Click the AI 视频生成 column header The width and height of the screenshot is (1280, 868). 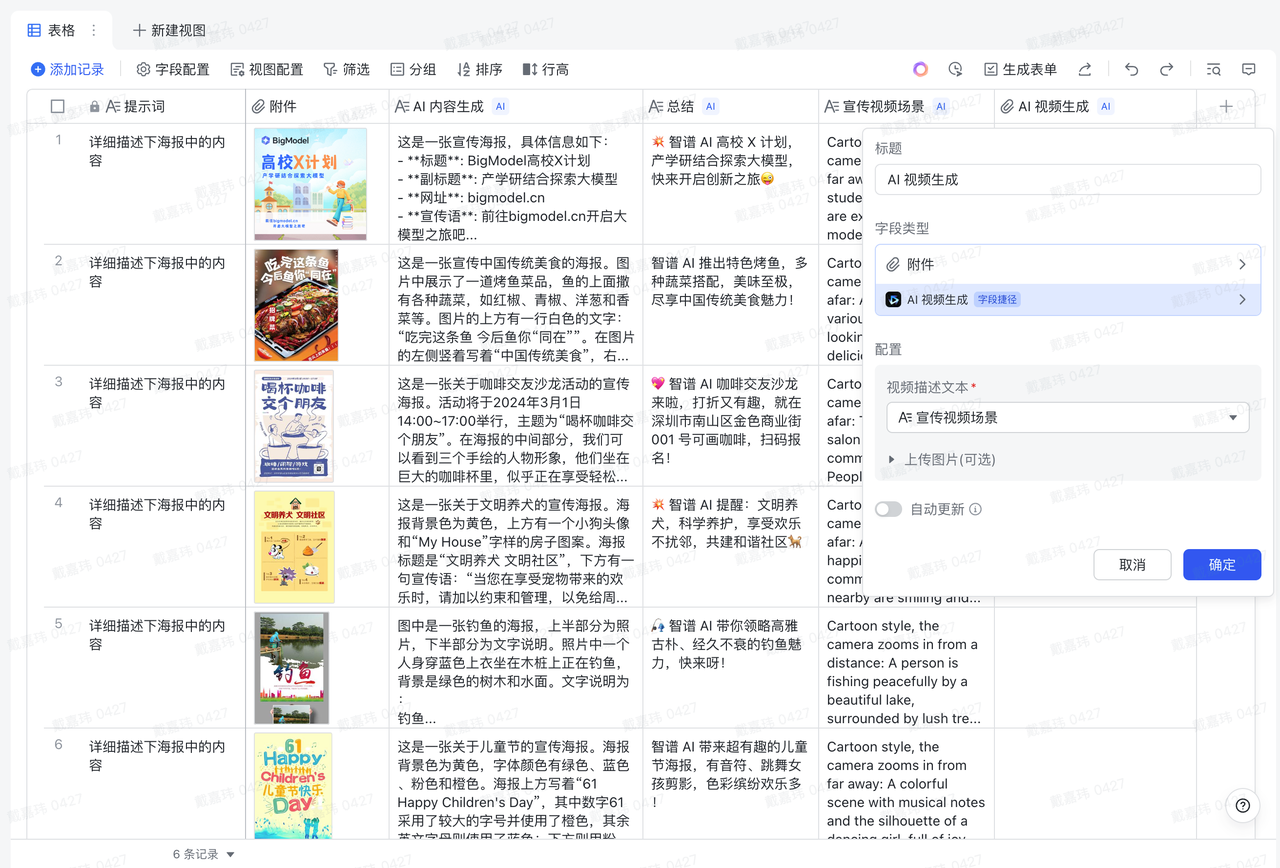point(1095,106)
